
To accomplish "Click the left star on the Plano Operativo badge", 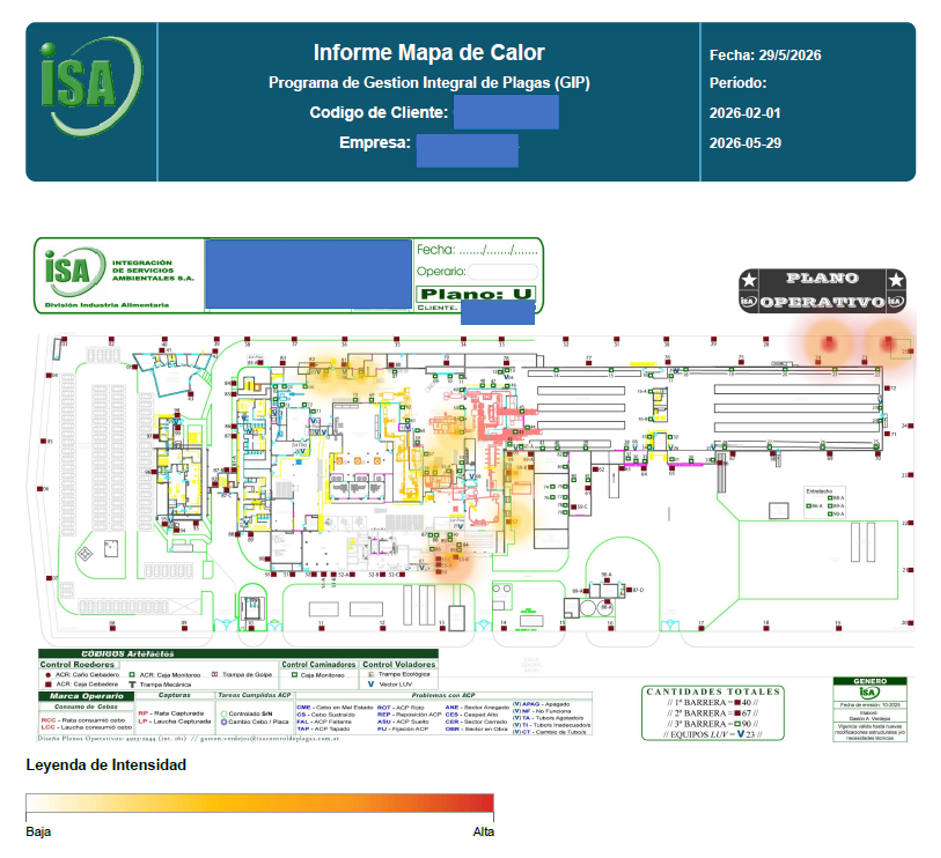I will pyautogui.click(x=749, y=279).
